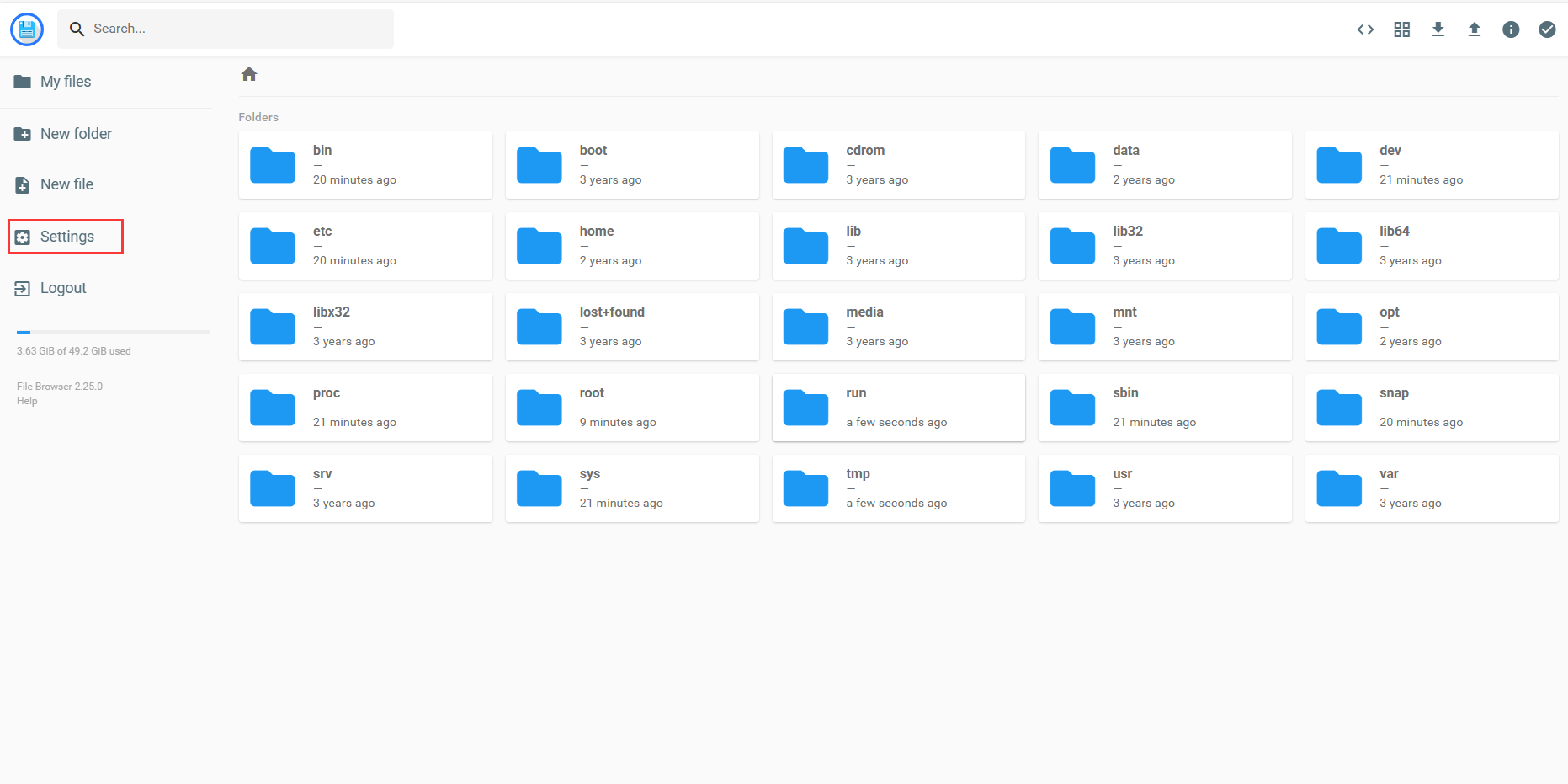This screenshot has height=784, width=1568.
Task: Click the mnt folder icon
Action: (x=1072, y=327)
